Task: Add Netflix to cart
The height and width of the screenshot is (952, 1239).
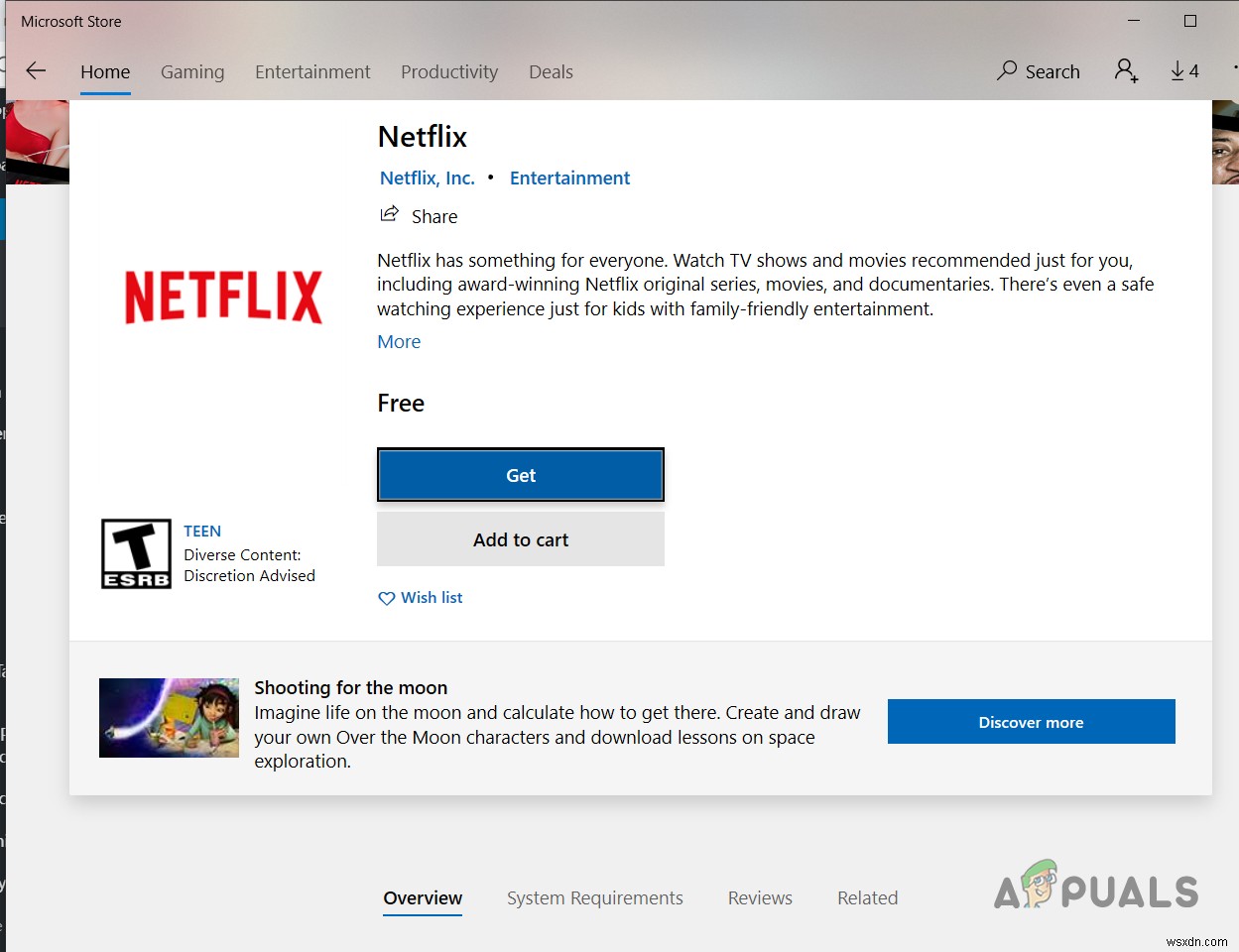Action: point(521,538)
